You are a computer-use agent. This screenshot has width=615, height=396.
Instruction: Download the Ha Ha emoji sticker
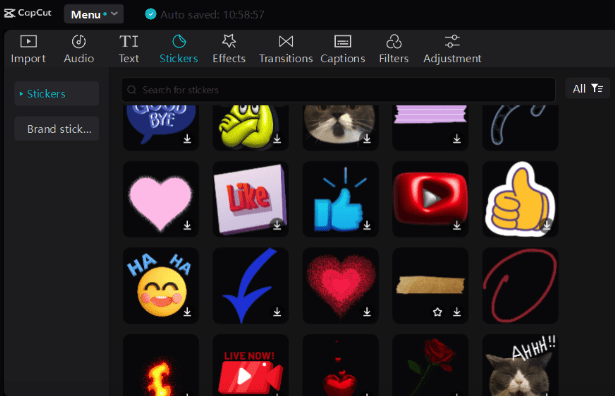pos(187,312)
